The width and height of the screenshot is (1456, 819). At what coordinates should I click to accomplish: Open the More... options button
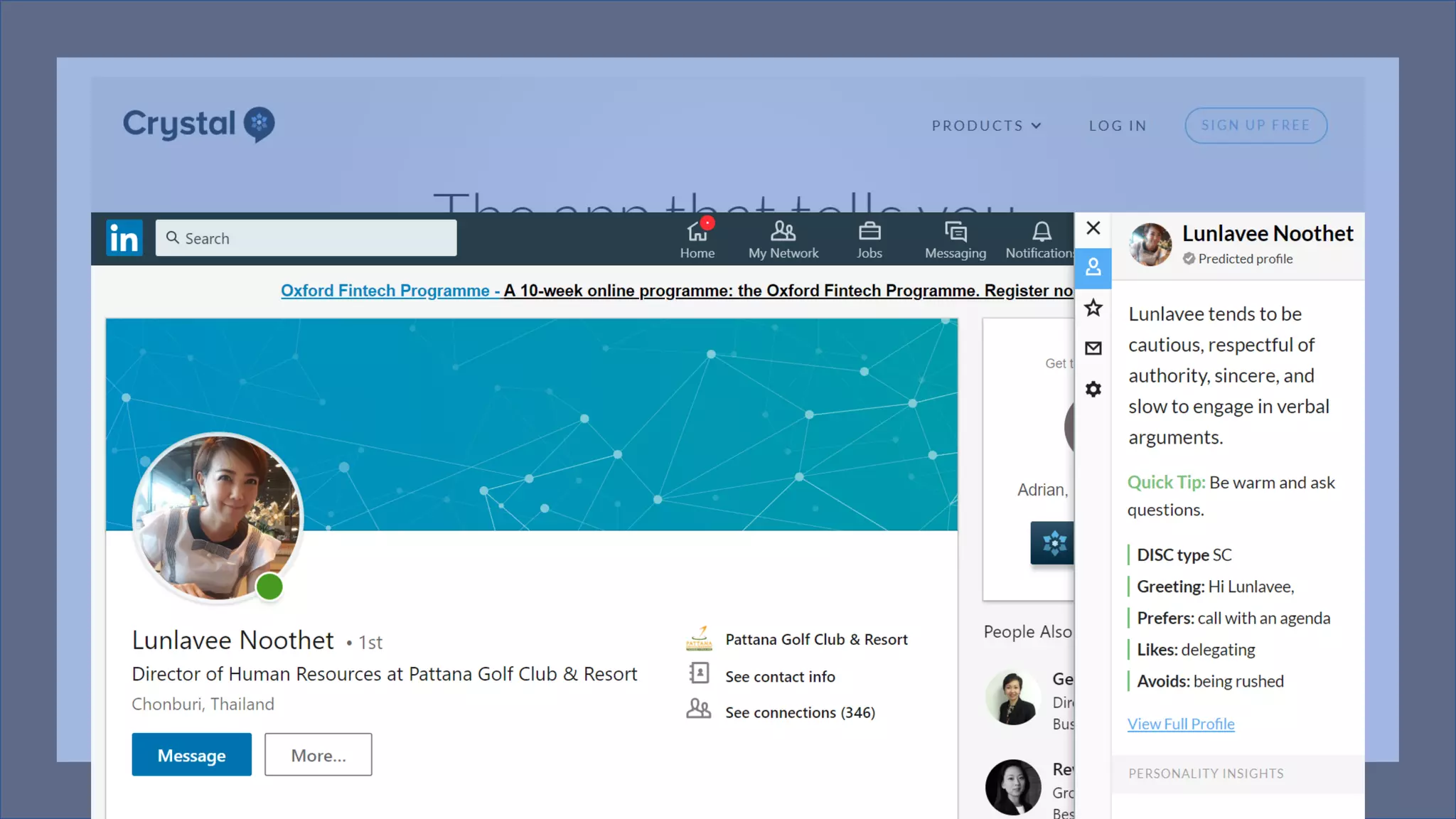(318, 755)
